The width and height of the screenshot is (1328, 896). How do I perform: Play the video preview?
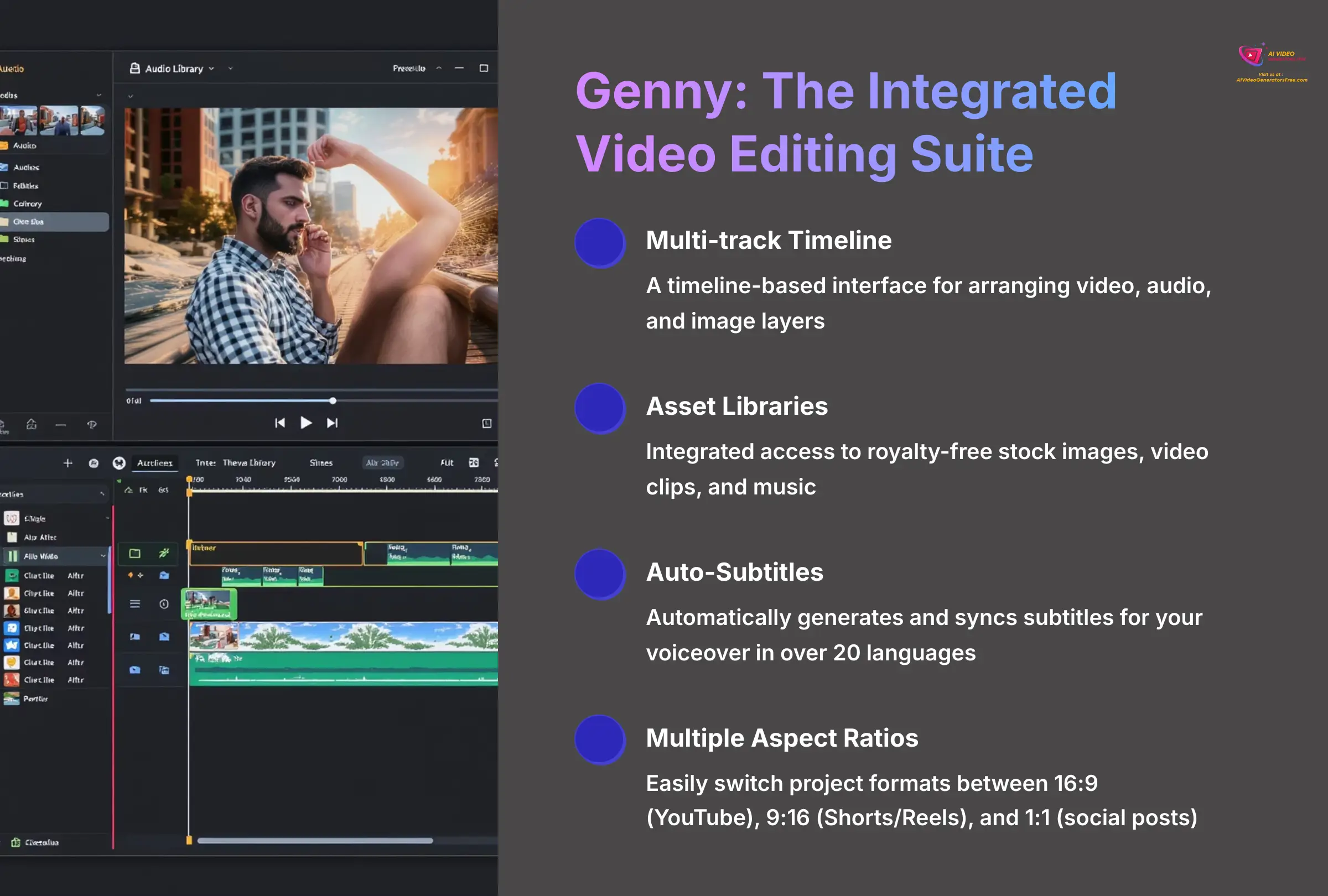[x=305, y=423]
